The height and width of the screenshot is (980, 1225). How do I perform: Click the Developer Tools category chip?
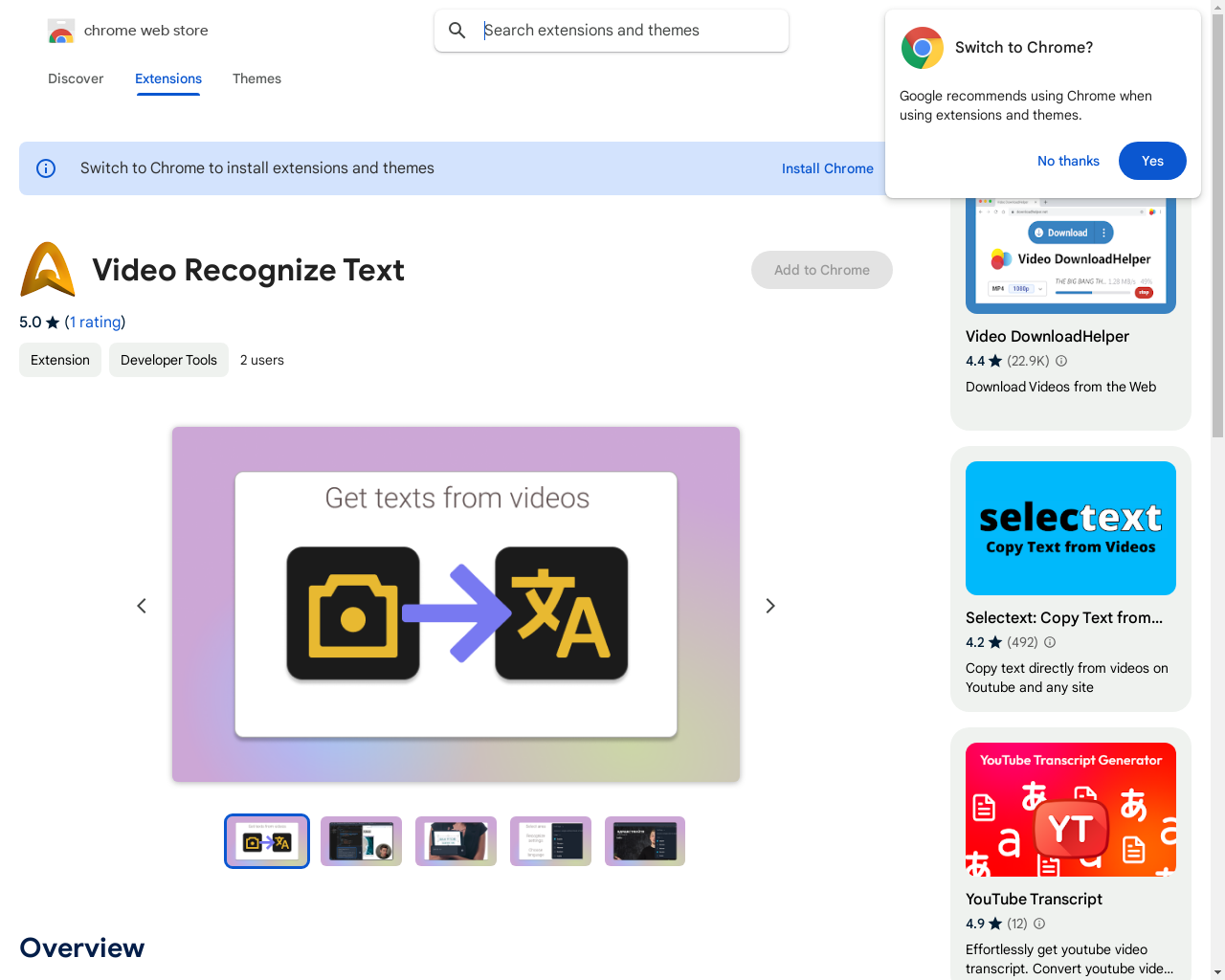(x=168, y=360)
